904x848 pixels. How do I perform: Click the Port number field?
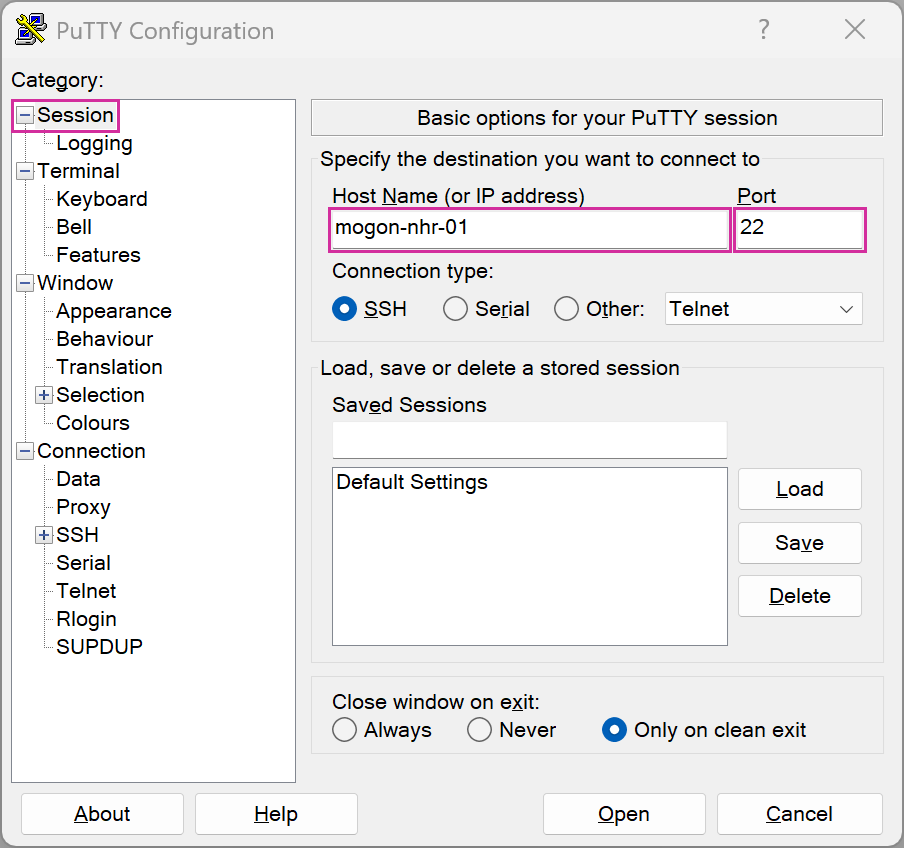[x=799, y=228]
